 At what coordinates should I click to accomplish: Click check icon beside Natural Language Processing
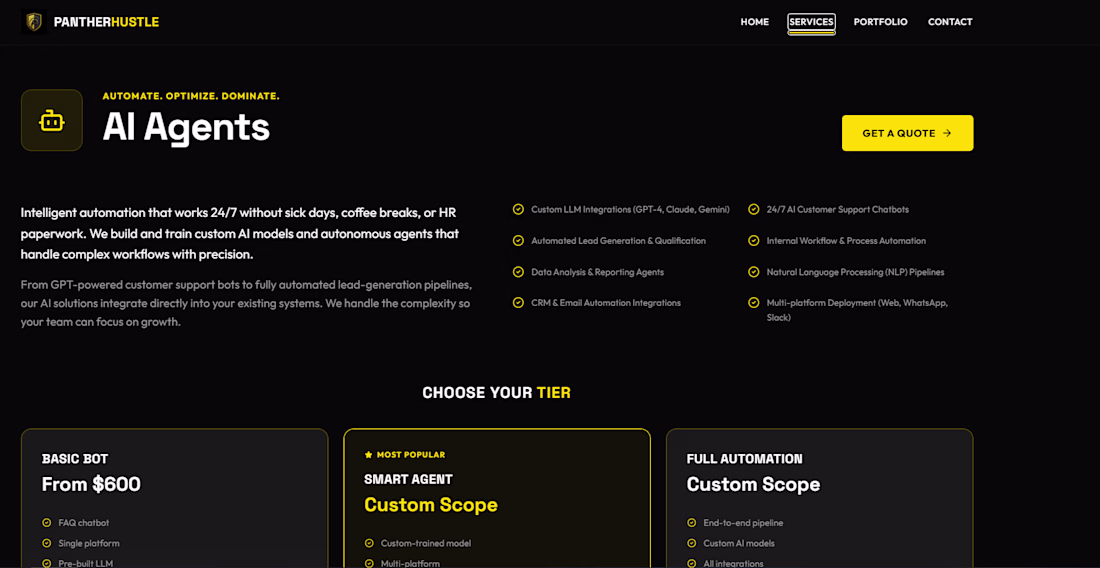tap(753, 271)
